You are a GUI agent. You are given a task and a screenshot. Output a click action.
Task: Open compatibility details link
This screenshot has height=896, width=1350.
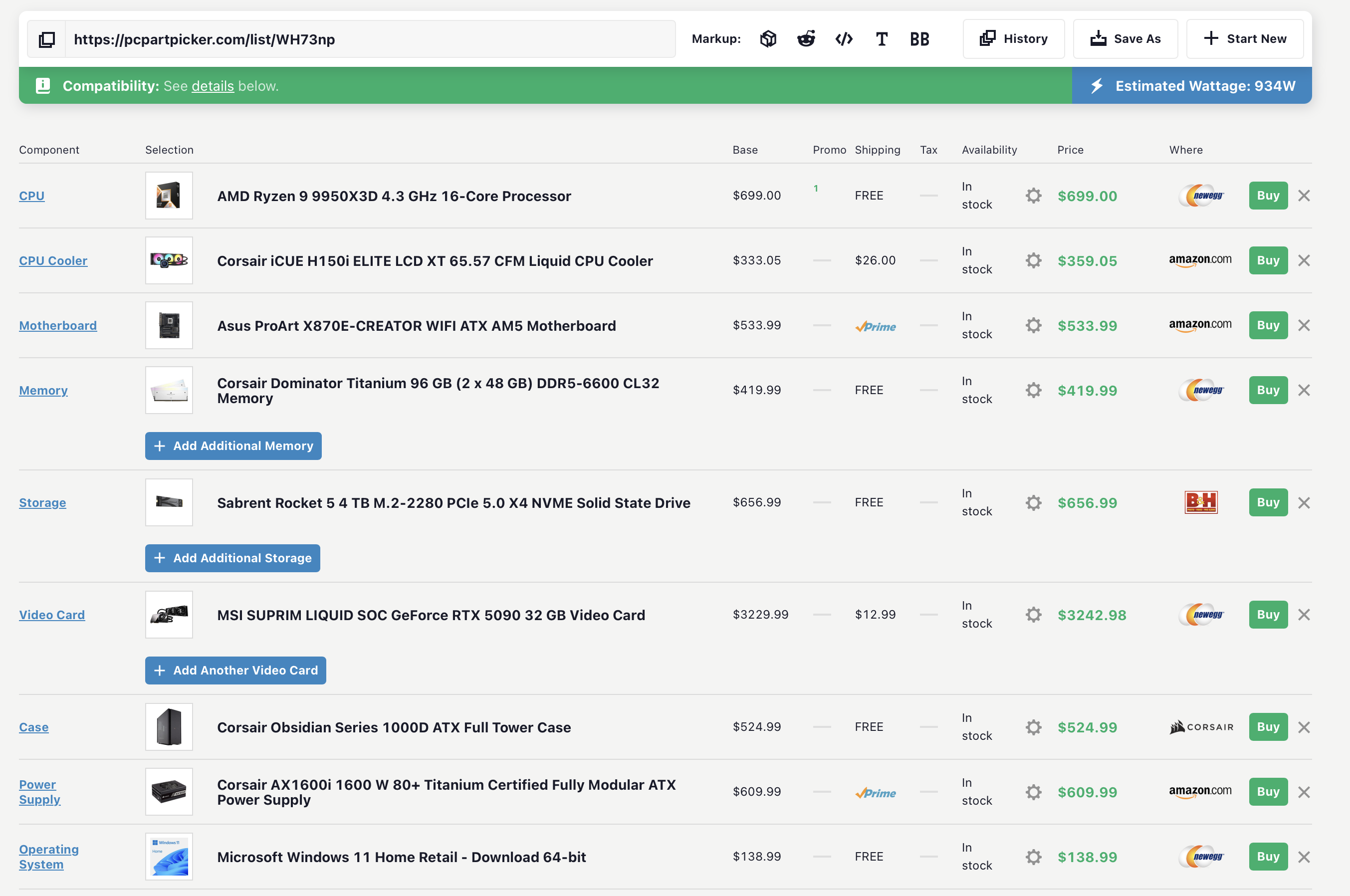tap(213, 86)
